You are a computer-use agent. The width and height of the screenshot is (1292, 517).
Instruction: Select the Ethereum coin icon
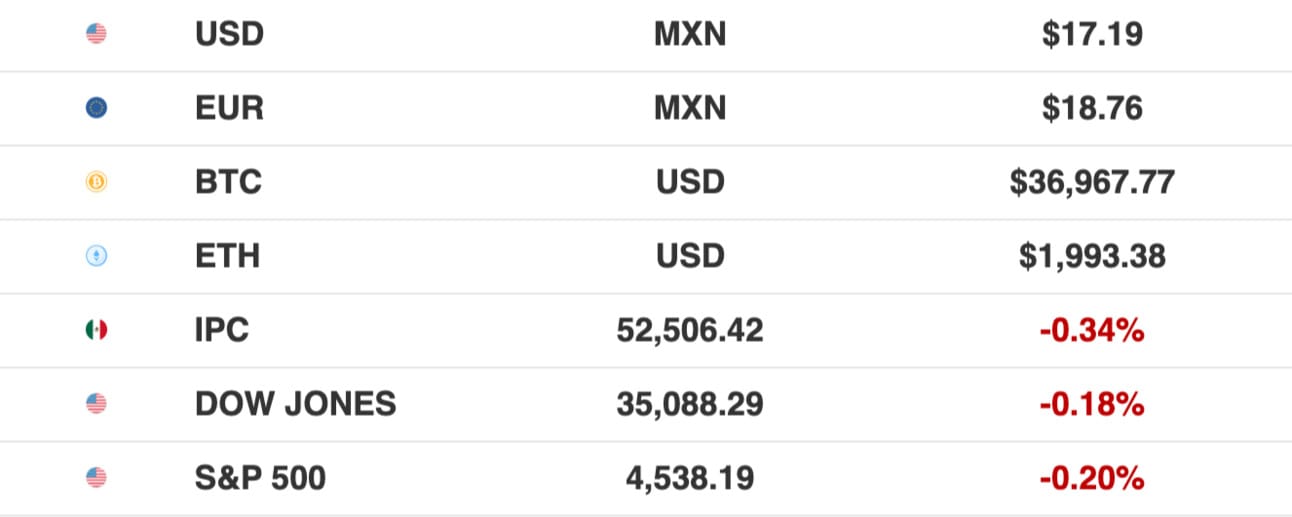coord(96,256)
